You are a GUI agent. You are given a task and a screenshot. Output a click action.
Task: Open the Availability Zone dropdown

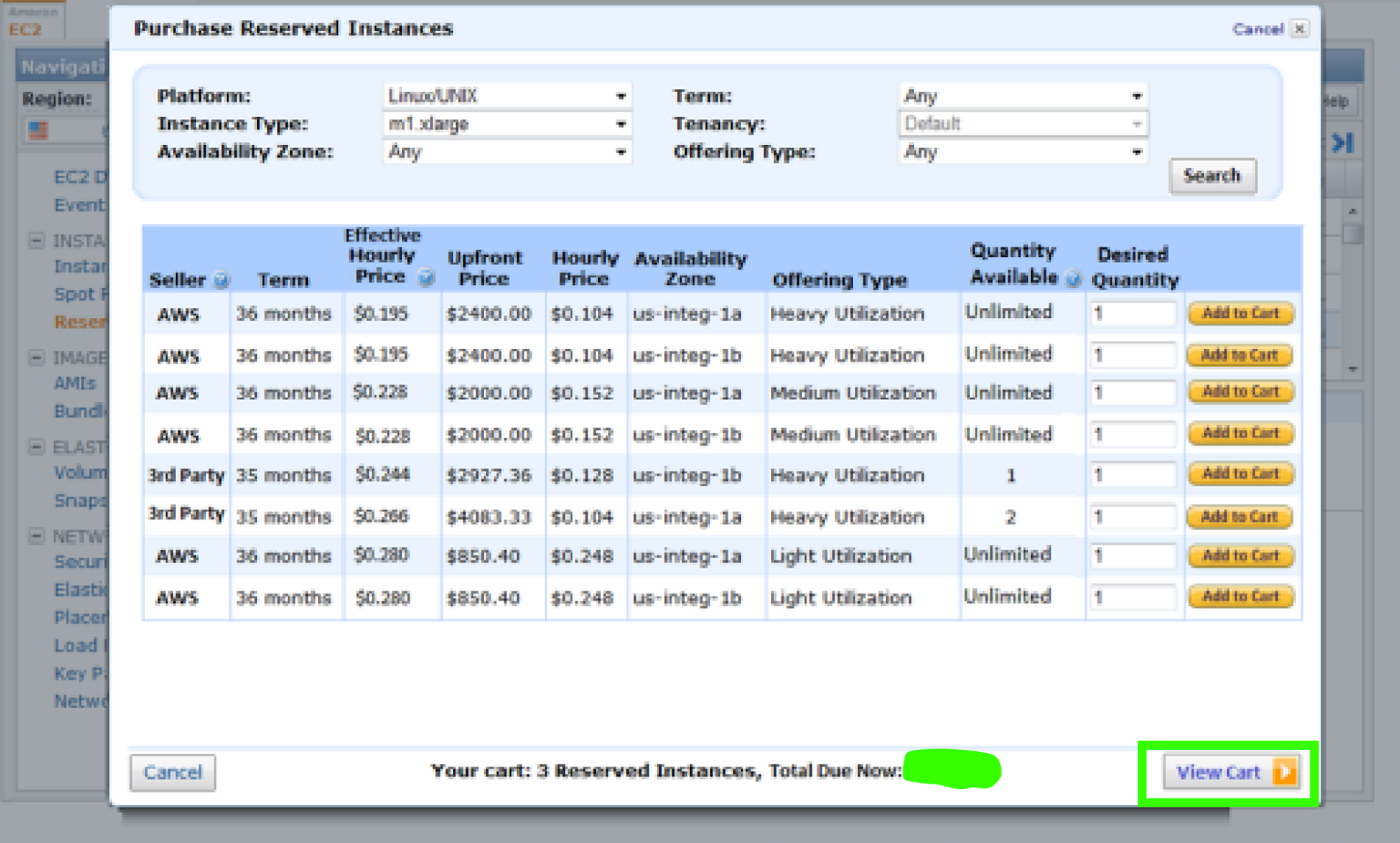[x=508, y=152]
